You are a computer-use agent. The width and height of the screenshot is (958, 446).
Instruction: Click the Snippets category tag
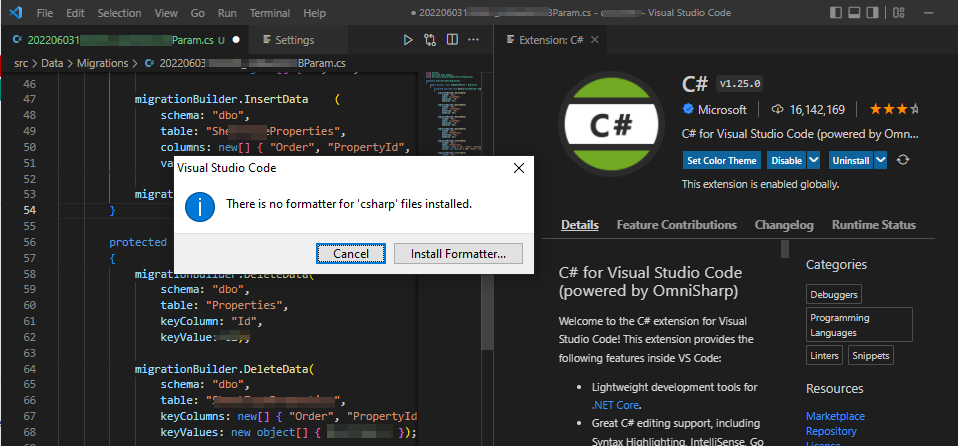[871, 355]
